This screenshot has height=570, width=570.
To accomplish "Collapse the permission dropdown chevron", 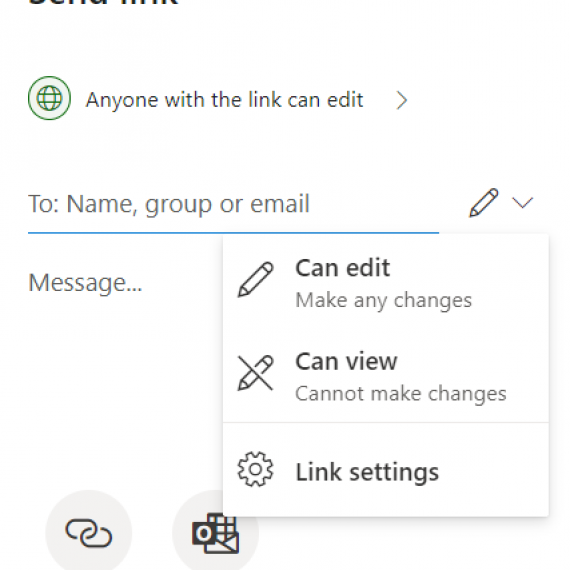I will click(522, 203).
